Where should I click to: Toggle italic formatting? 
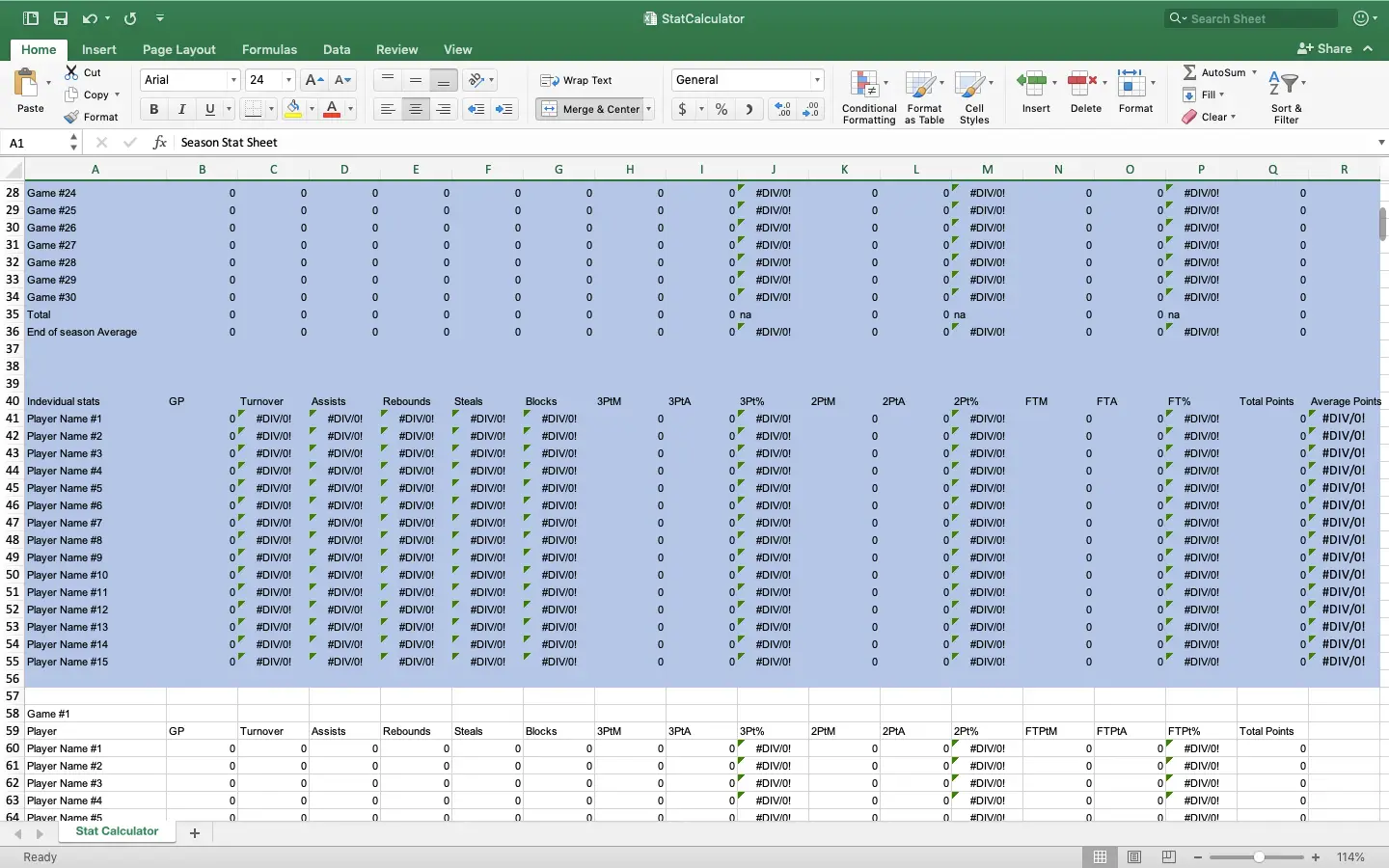pos(181,109)
